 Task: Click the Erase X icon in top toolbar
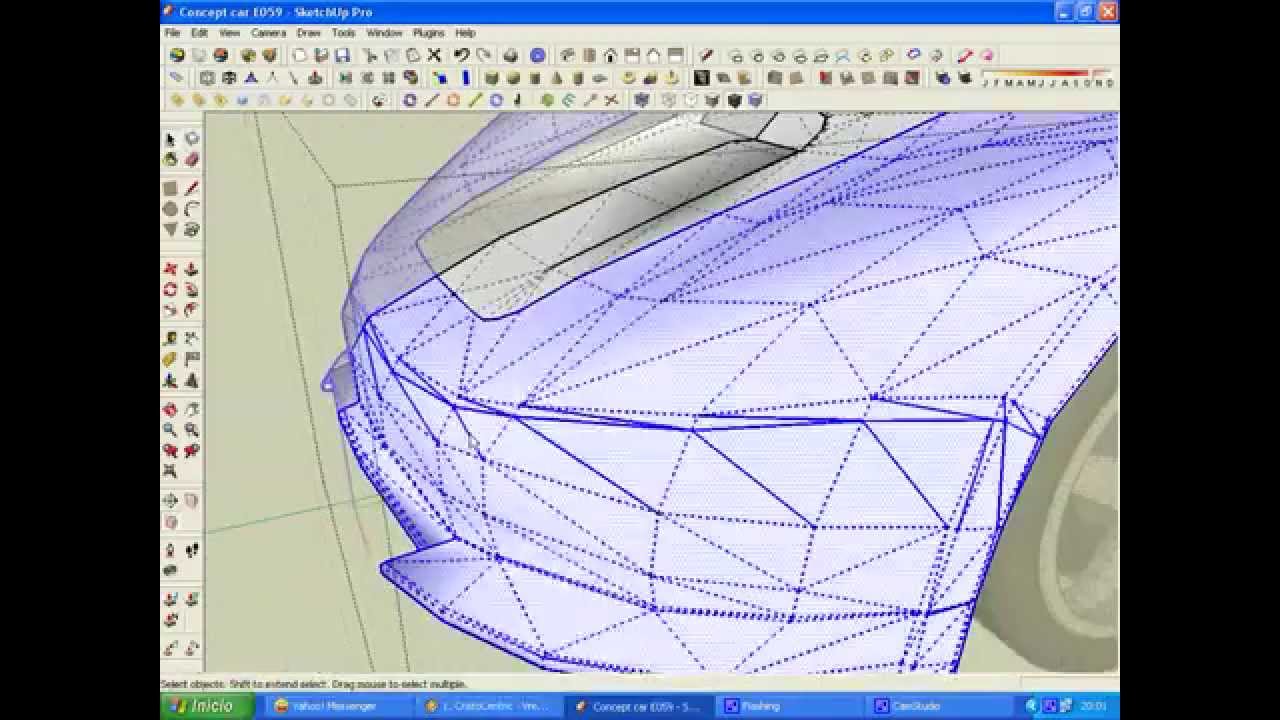(434, 56)
